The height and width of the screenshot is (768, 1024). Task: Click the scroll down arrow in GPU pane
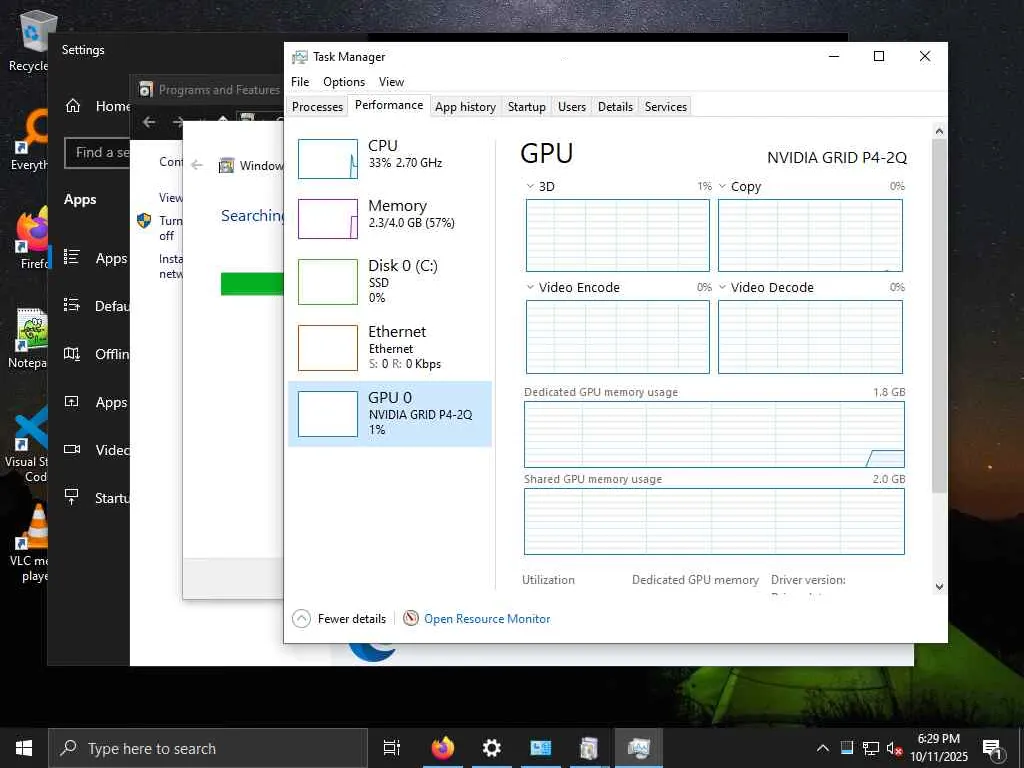point(939,586)
